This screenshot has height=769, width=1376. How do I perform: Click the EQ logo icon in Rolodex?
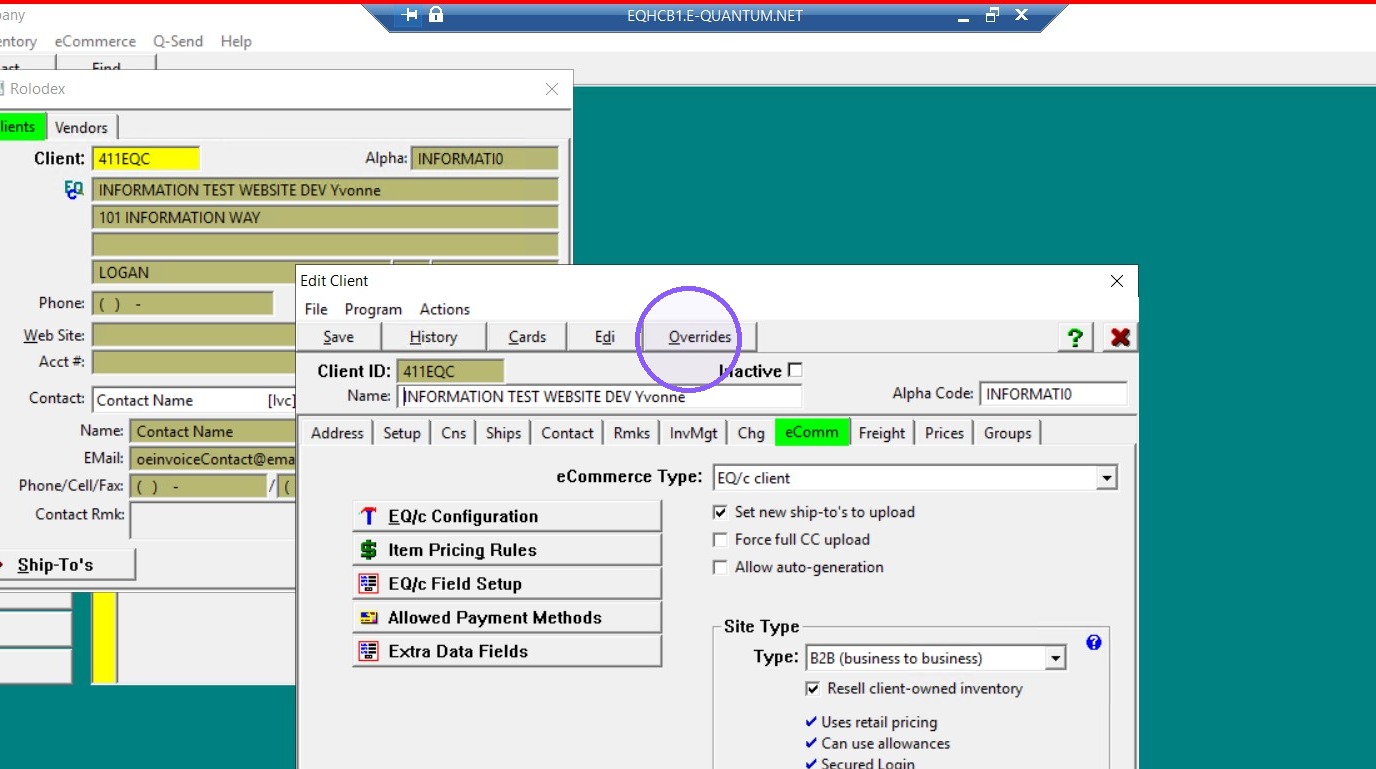pos(74,189)
